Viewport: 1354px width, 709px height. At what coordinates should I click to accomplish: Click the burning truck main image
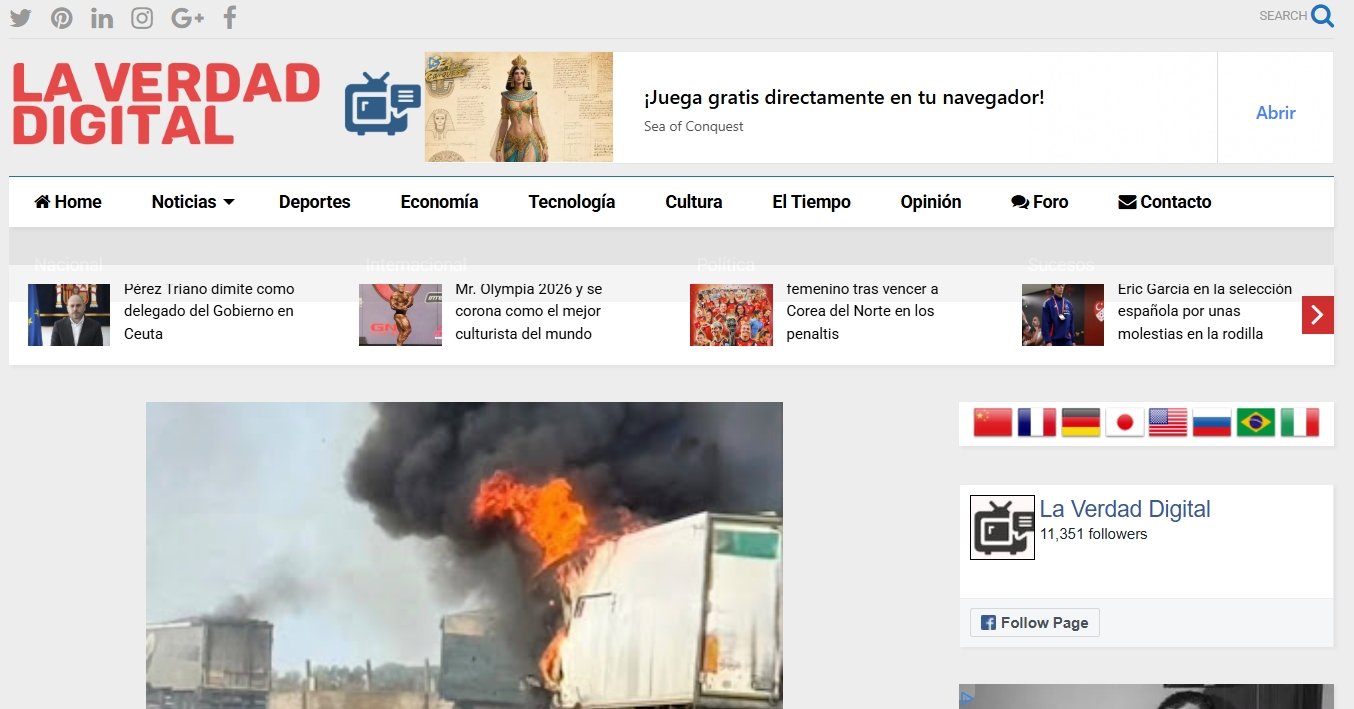(464, 555)
